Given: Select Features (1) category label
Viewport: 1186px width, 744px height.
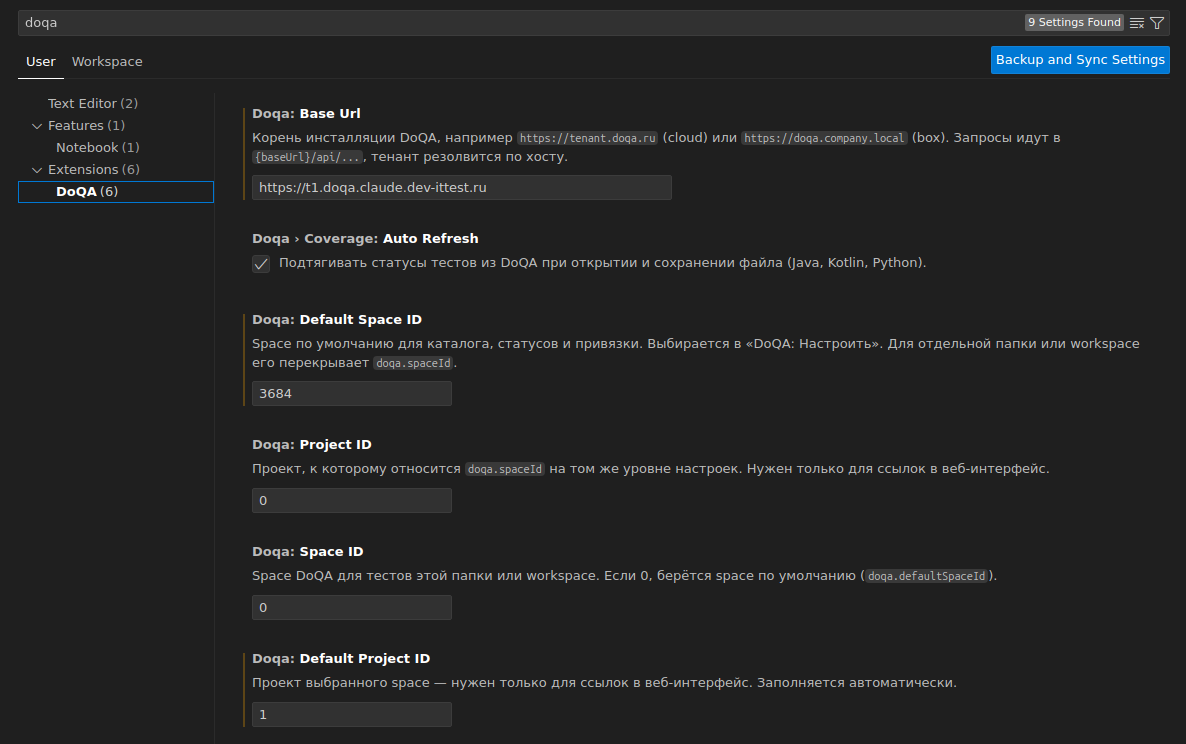Looking at the screenshot, I should pyautogui.click(x=86, y=126).
